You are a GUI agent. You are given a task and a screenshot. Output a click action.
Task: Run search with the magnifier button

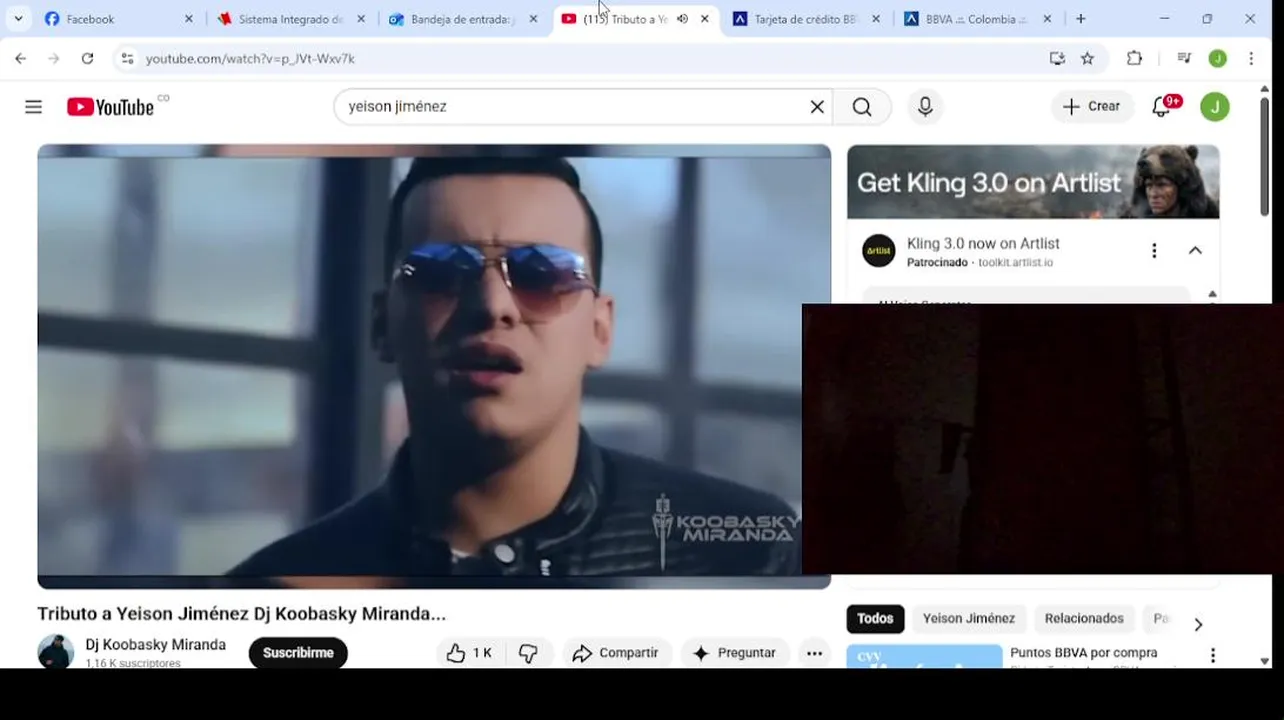862,107
